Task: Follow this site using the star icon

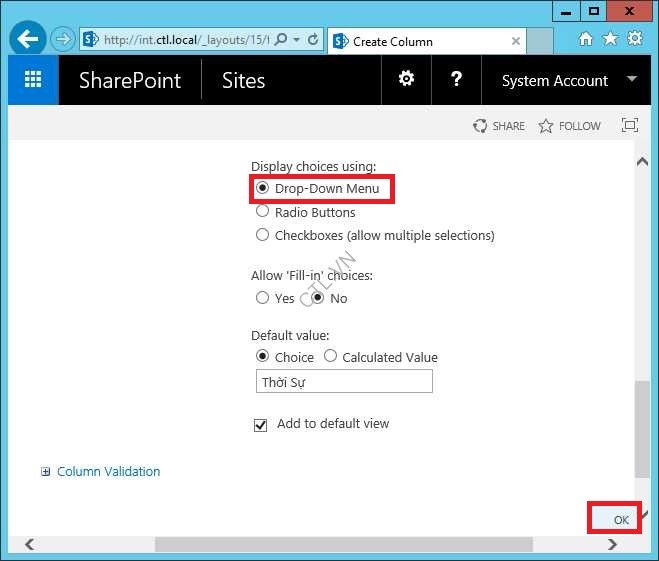Action: tap(546, 126)
